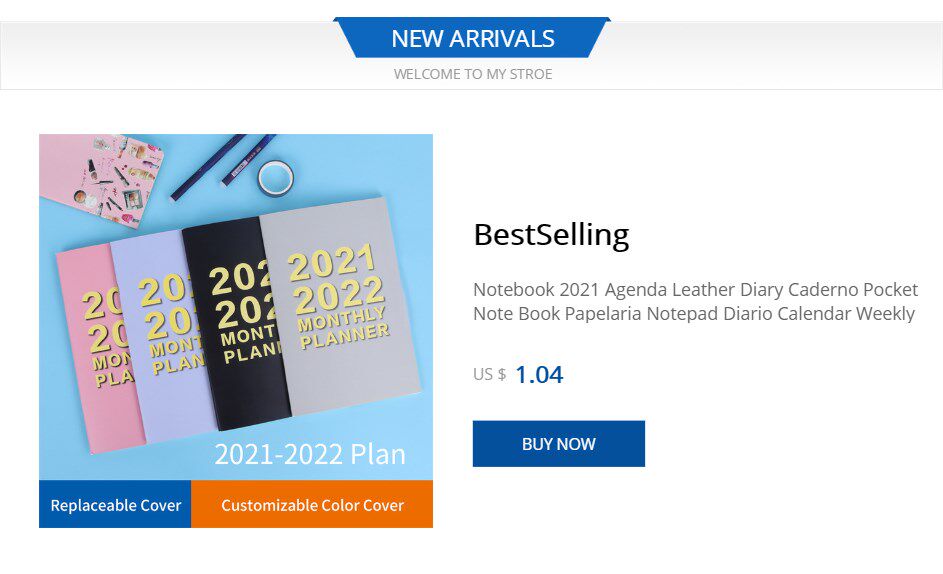Click MONTHLY PLANNER text on the black planner
This screenshot has height=574, width=943.
pos(247,345)
